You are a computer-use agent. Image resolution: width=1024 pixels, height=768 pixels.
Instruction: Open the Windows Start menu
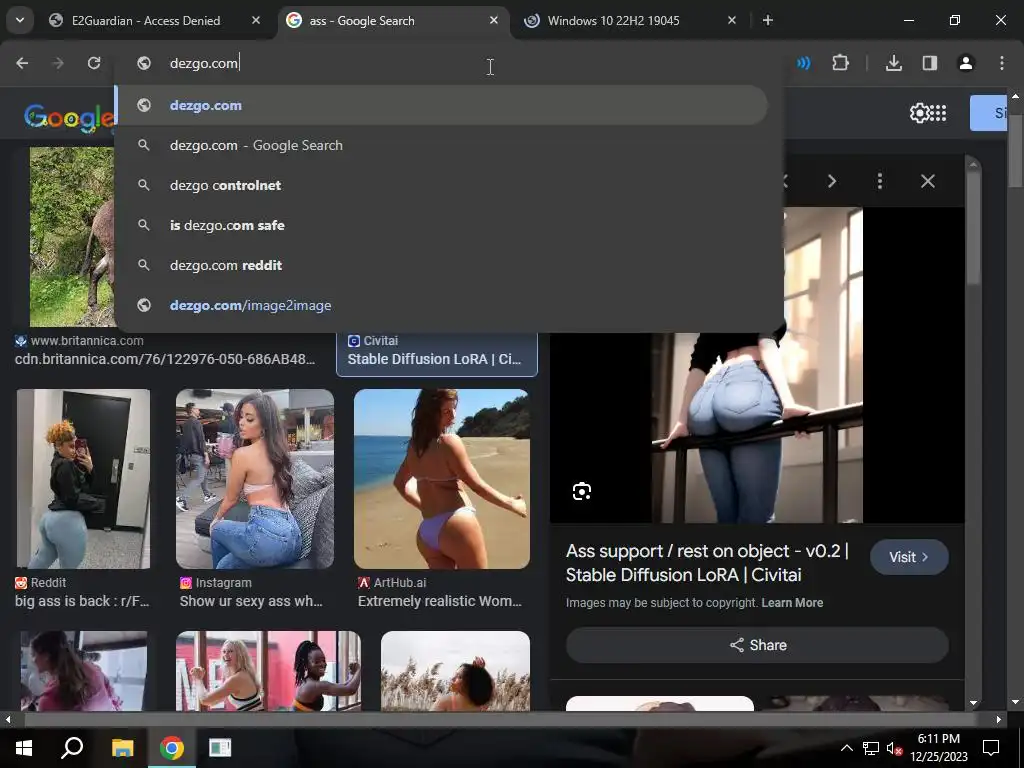coord(24,748)
